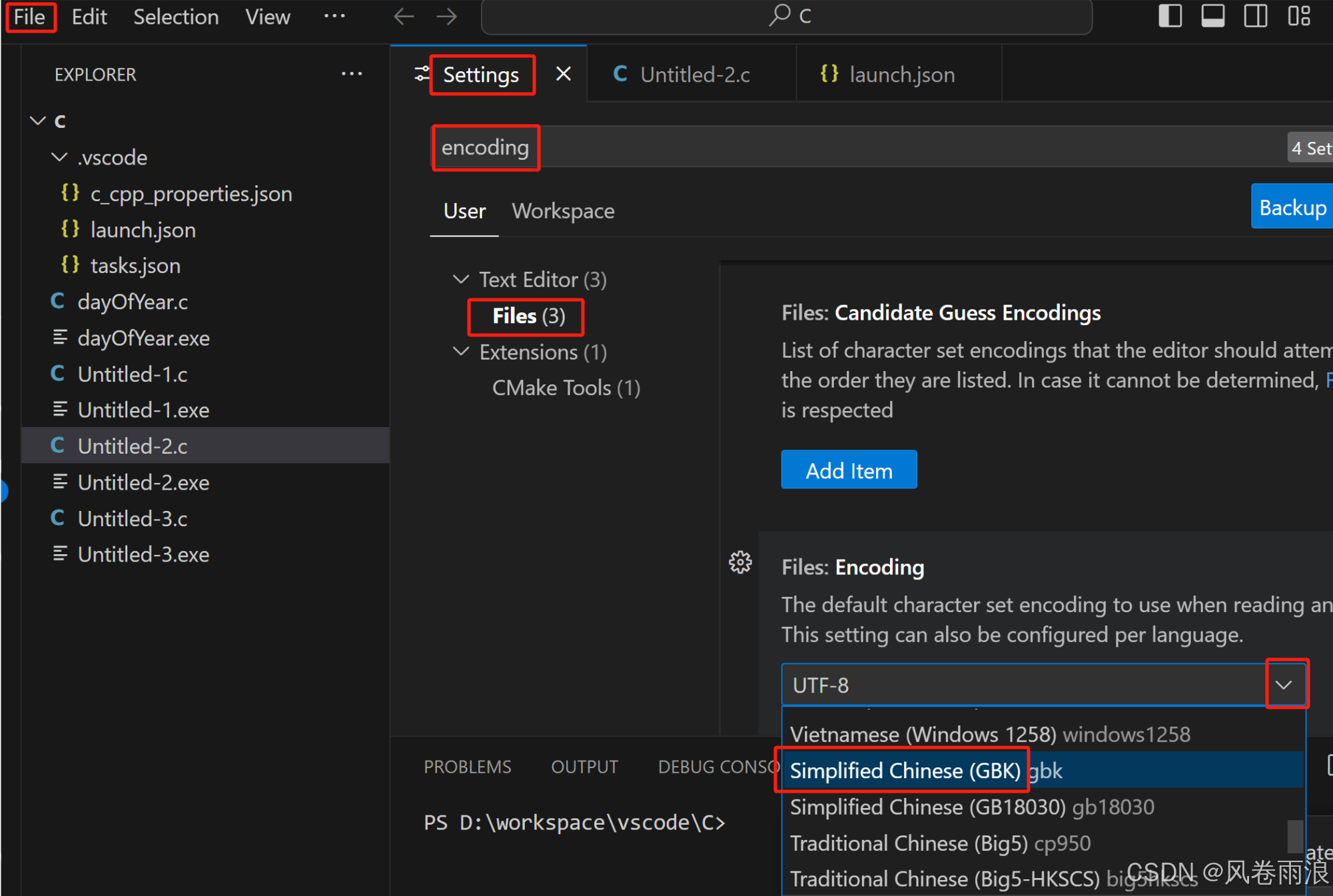Open Customize Layout icon
Viewport: 1333px width, 896px height.
coord(1298,16)
